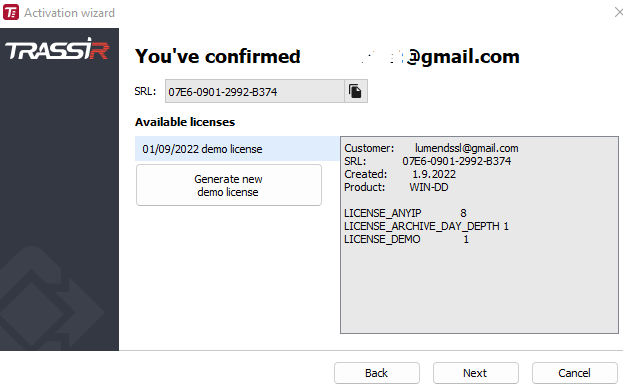This screenshot has width=623, height=389.
Task: Click the SRL input field 07E6-0901-2992-B374
Action: pyautogui.click(x=255, y=91)
